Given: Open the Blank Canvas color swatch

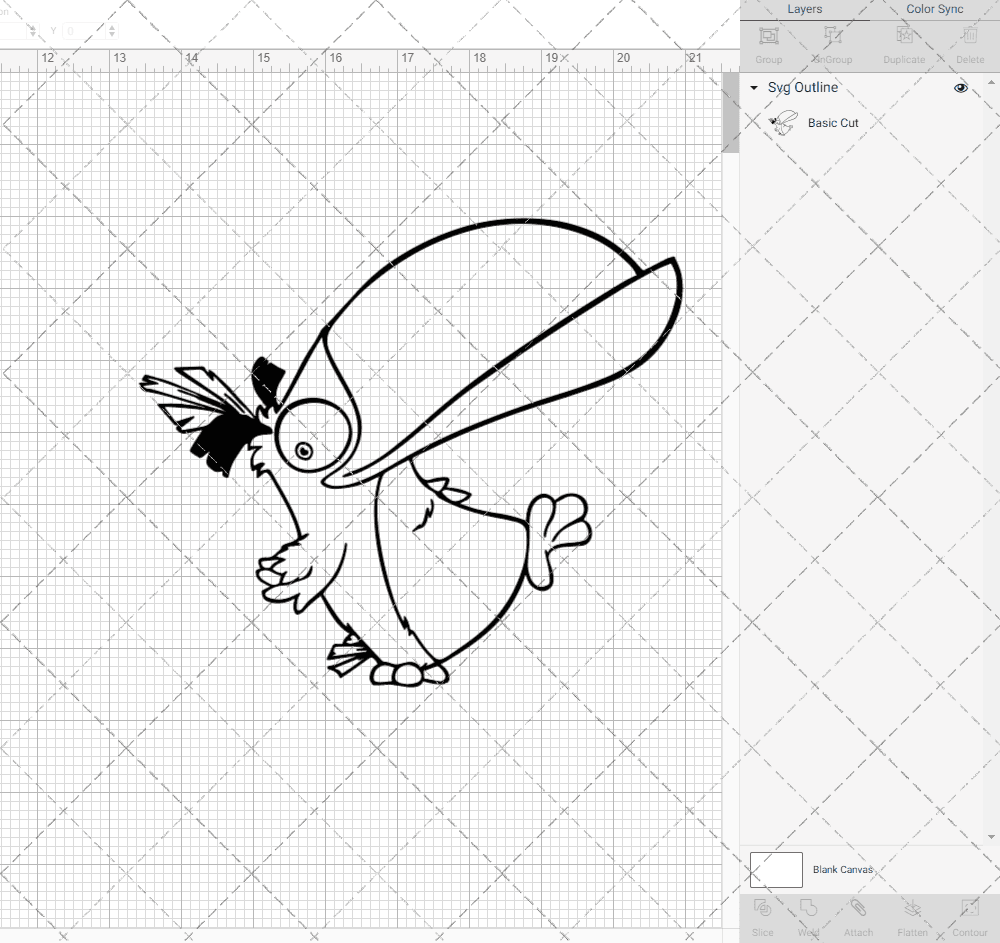Looking at the screenshot, I should [775, 869].
